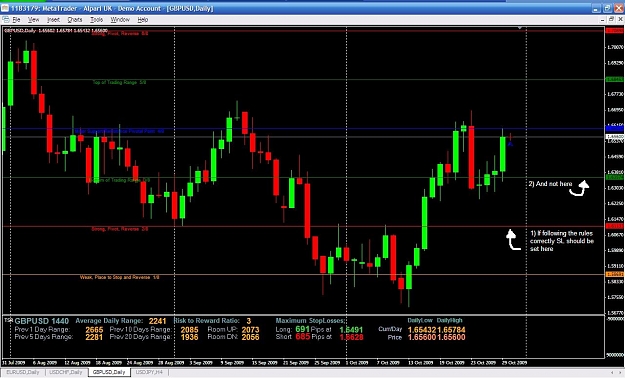Click the Short stop price 1.6628
This screenshot has width=625, height=378.
351,337
